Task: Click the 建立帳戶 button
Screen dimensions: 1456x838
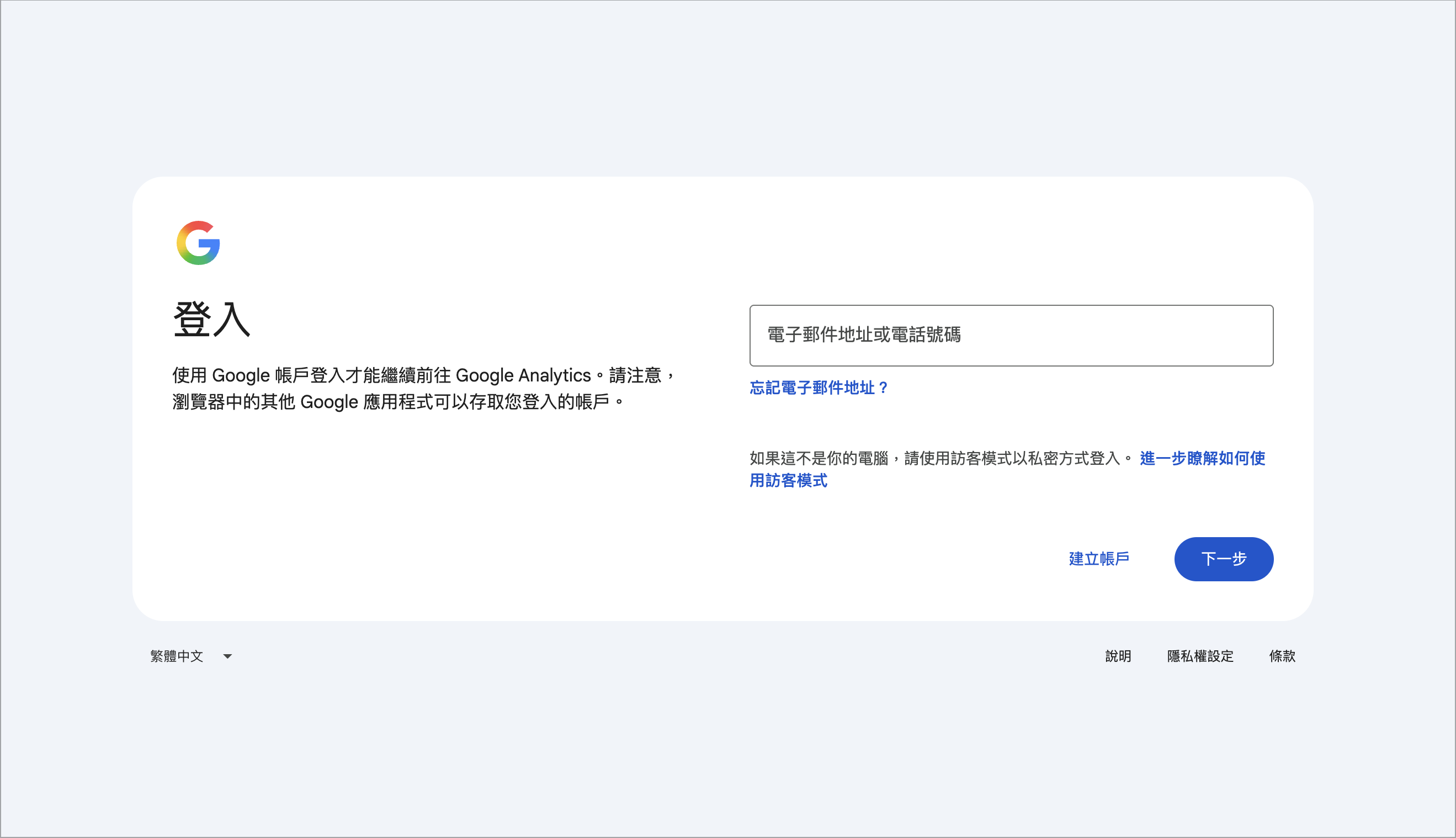Action: (1098, 559)
